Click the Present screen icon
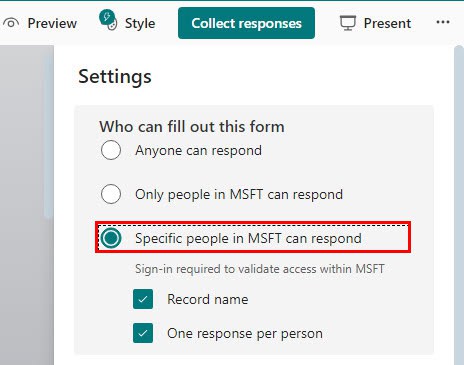The image size is (464, 365). tap(348, 23)
